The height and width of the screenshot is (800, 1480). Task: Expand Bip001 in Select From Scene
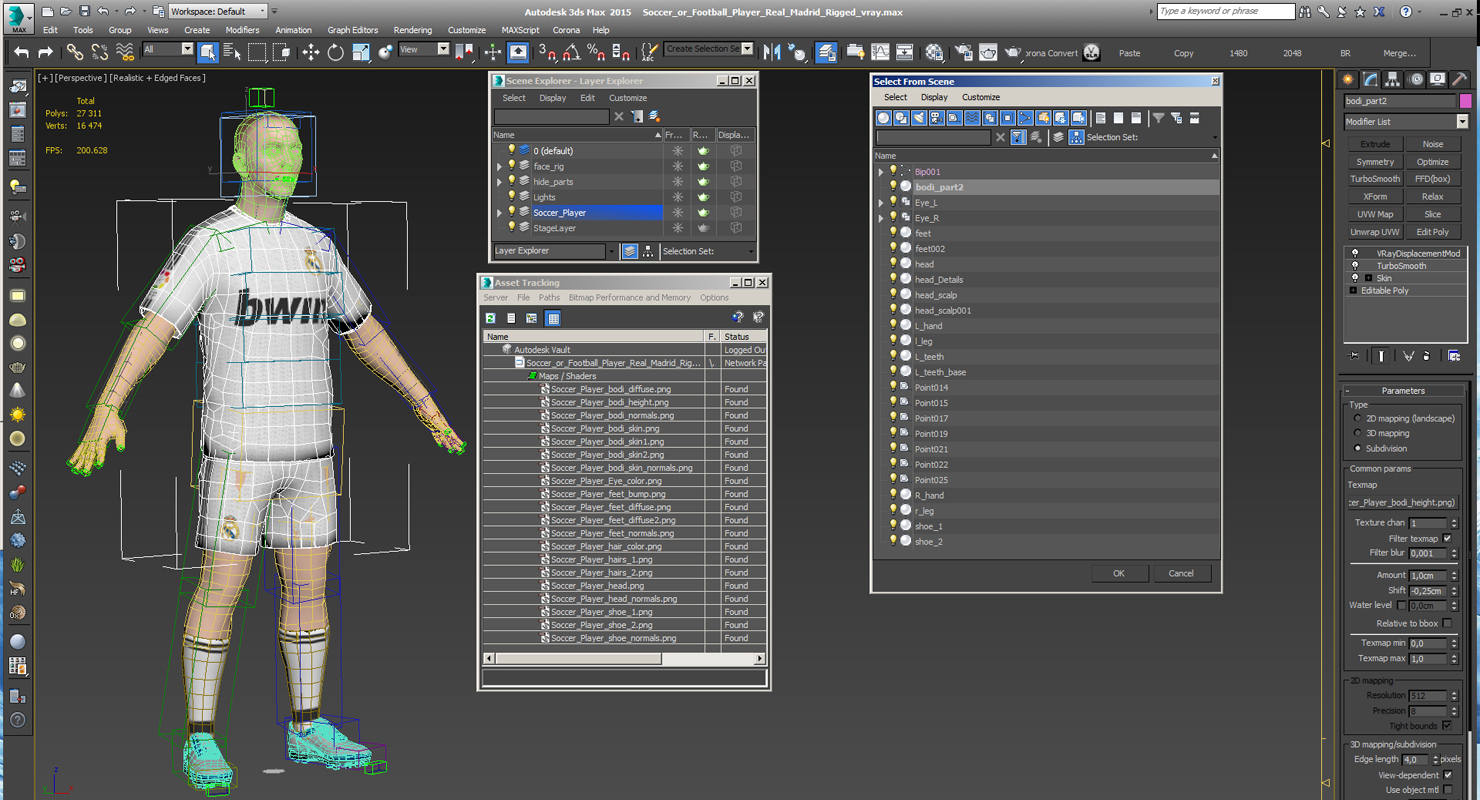pyautogui.click(x=881, y=172)
